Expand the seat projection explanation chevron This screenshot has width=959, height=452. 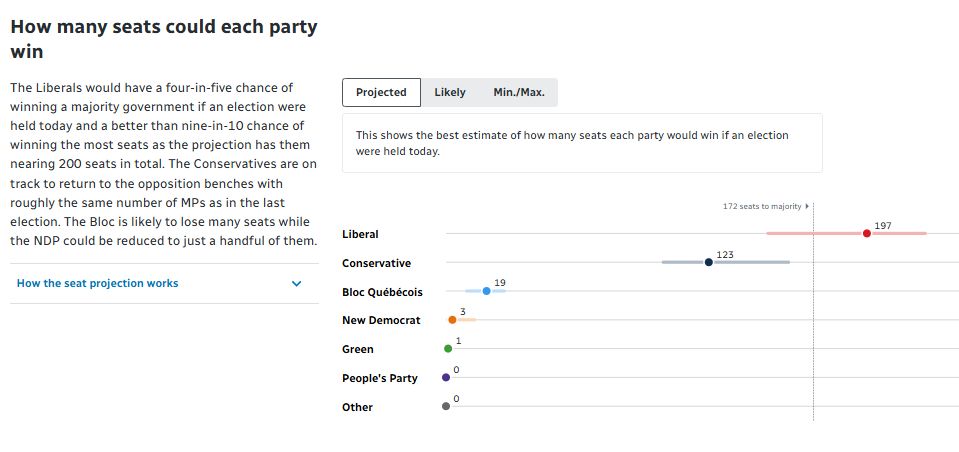click(x=296, y=283)
